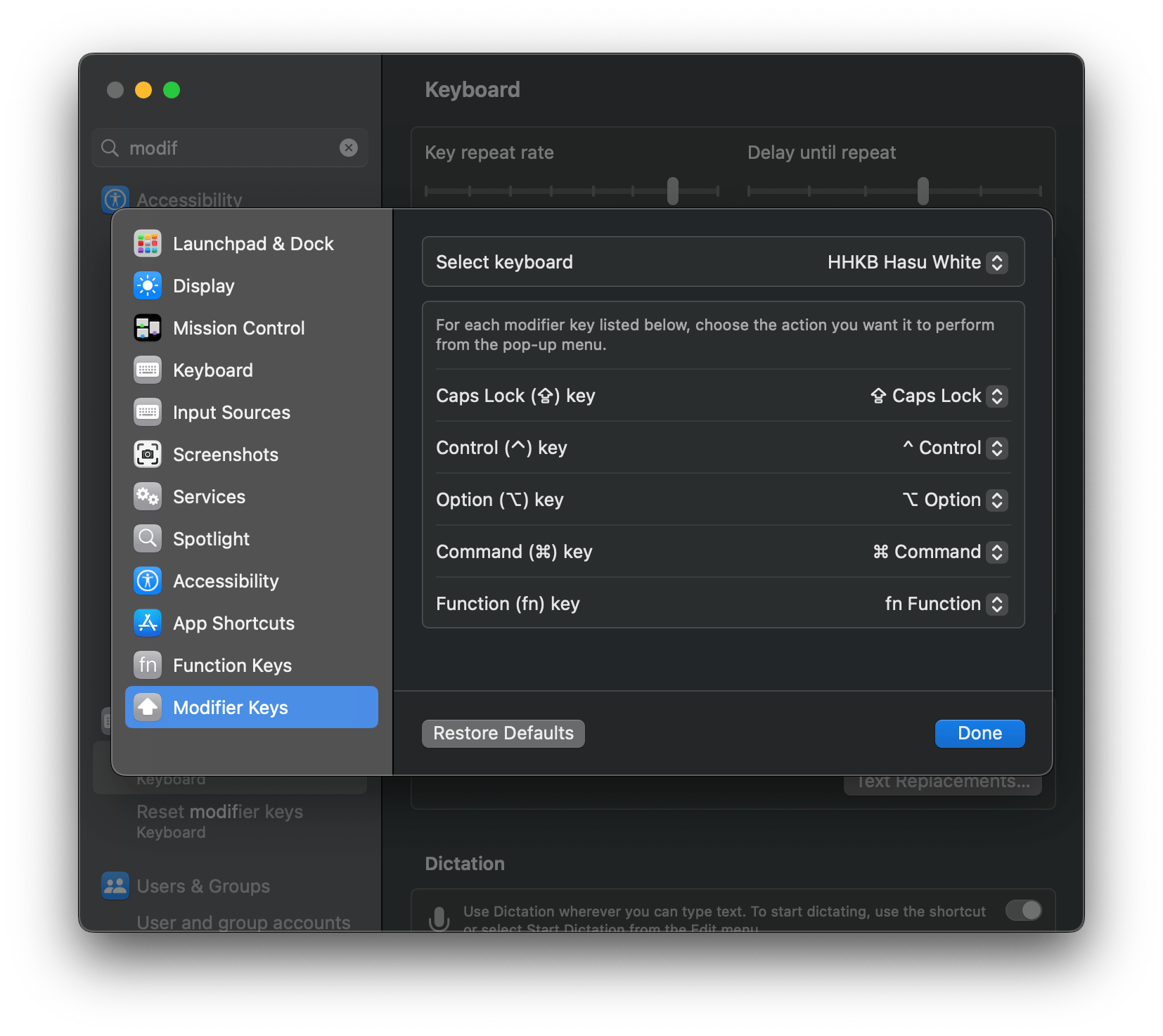Click the Input Sources keyboard icon
Image resolution: width=1163 pixels, height=1036 pixels.
[148, 412]
